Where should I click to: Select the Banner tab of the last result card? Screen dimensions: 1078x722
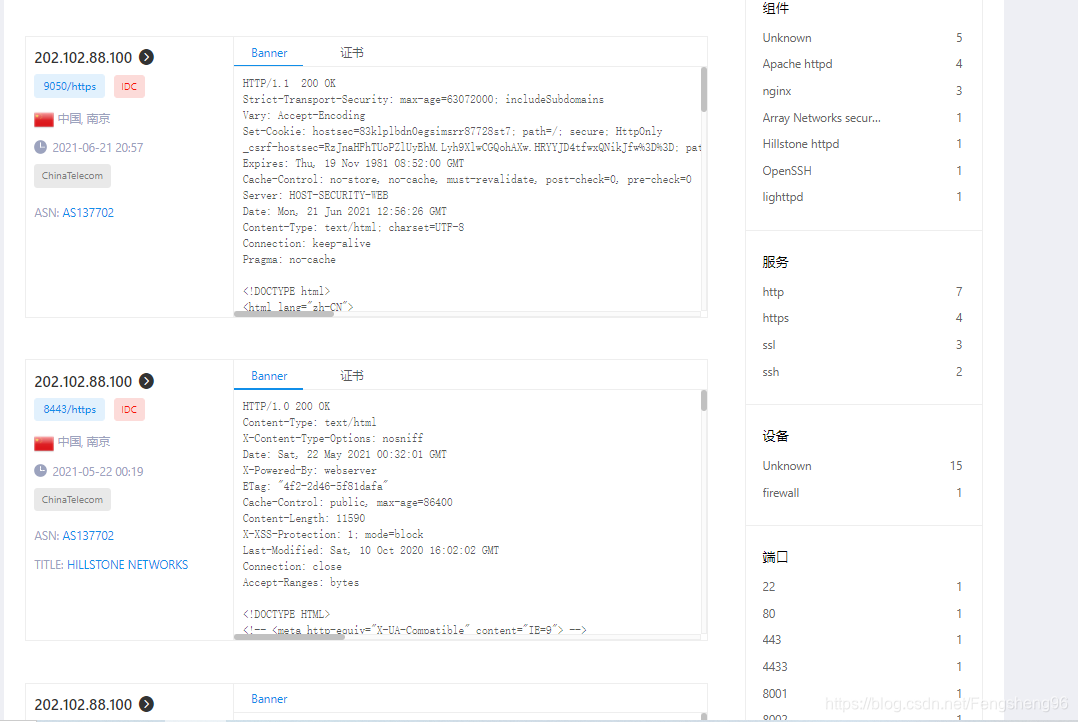pos(269,699)
